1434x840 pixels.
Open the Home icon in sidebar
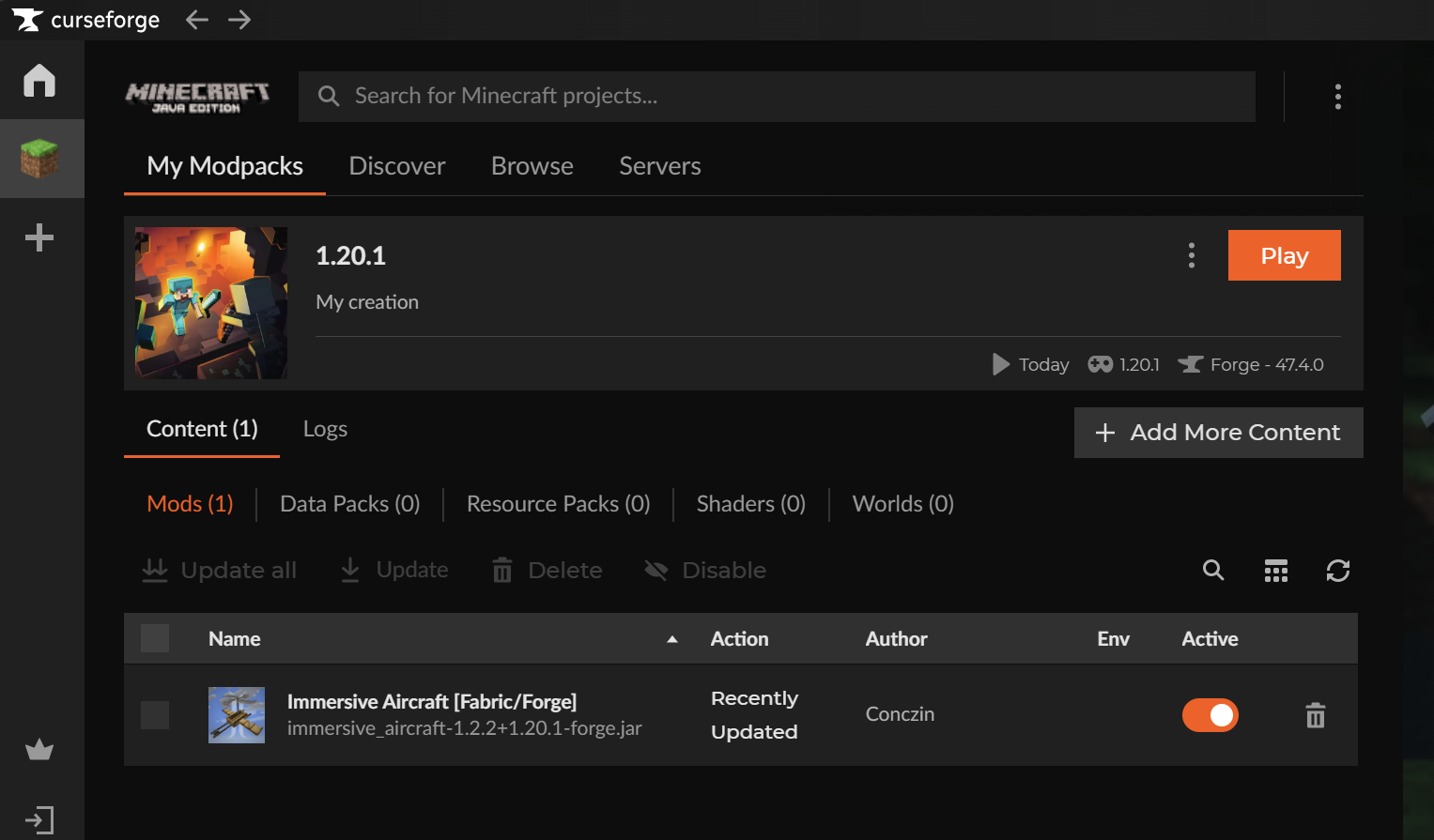click(39, 80)
